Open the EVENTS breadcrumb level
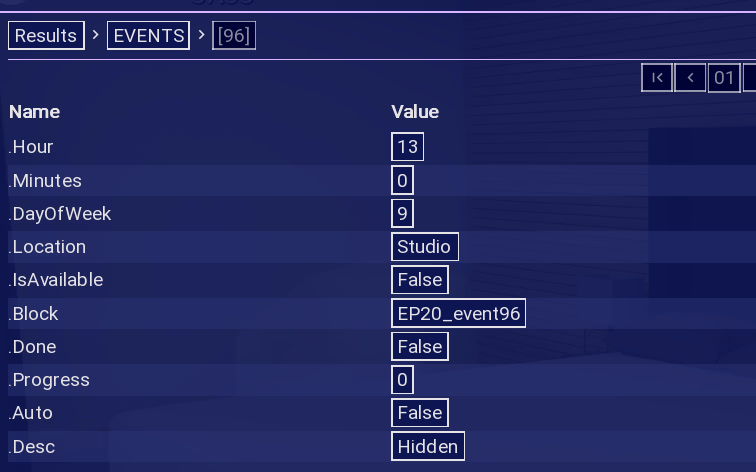756x472 pixels. click(x=149, y=36)
